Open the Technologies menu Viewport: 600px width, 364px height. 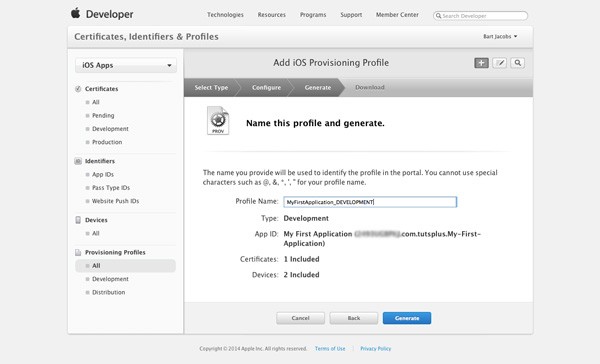click(x=225, y=15)
